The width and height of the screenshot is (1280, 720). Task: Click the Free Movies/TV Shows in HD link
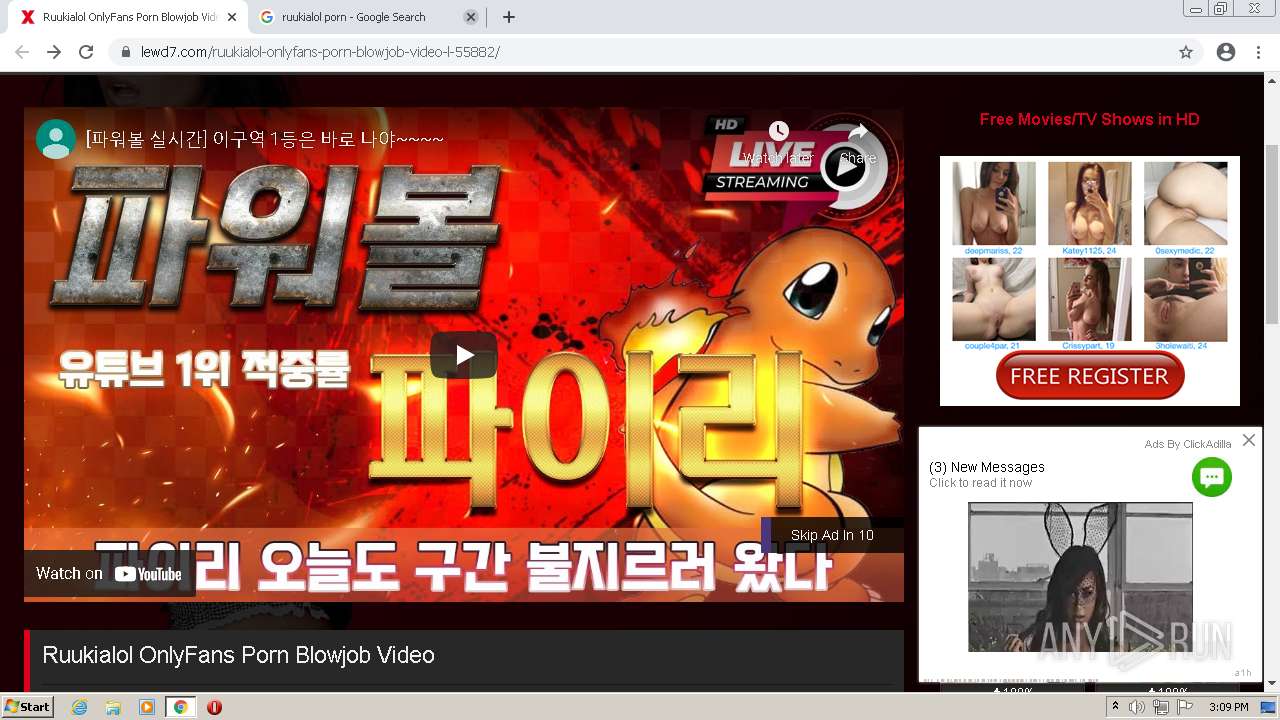(x=1089, y=119)
